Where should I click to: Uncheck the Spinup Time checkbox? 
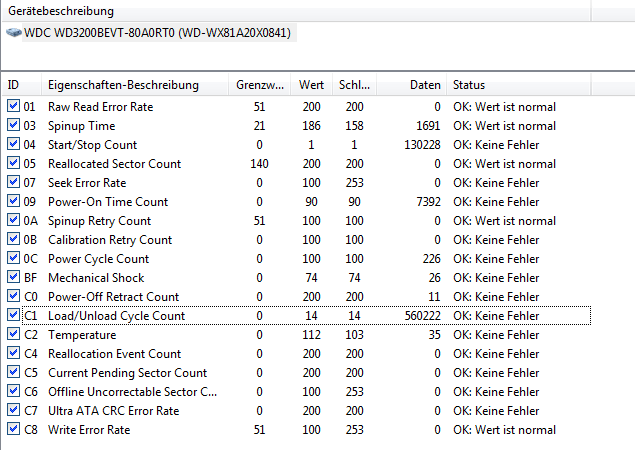[13, 125]
